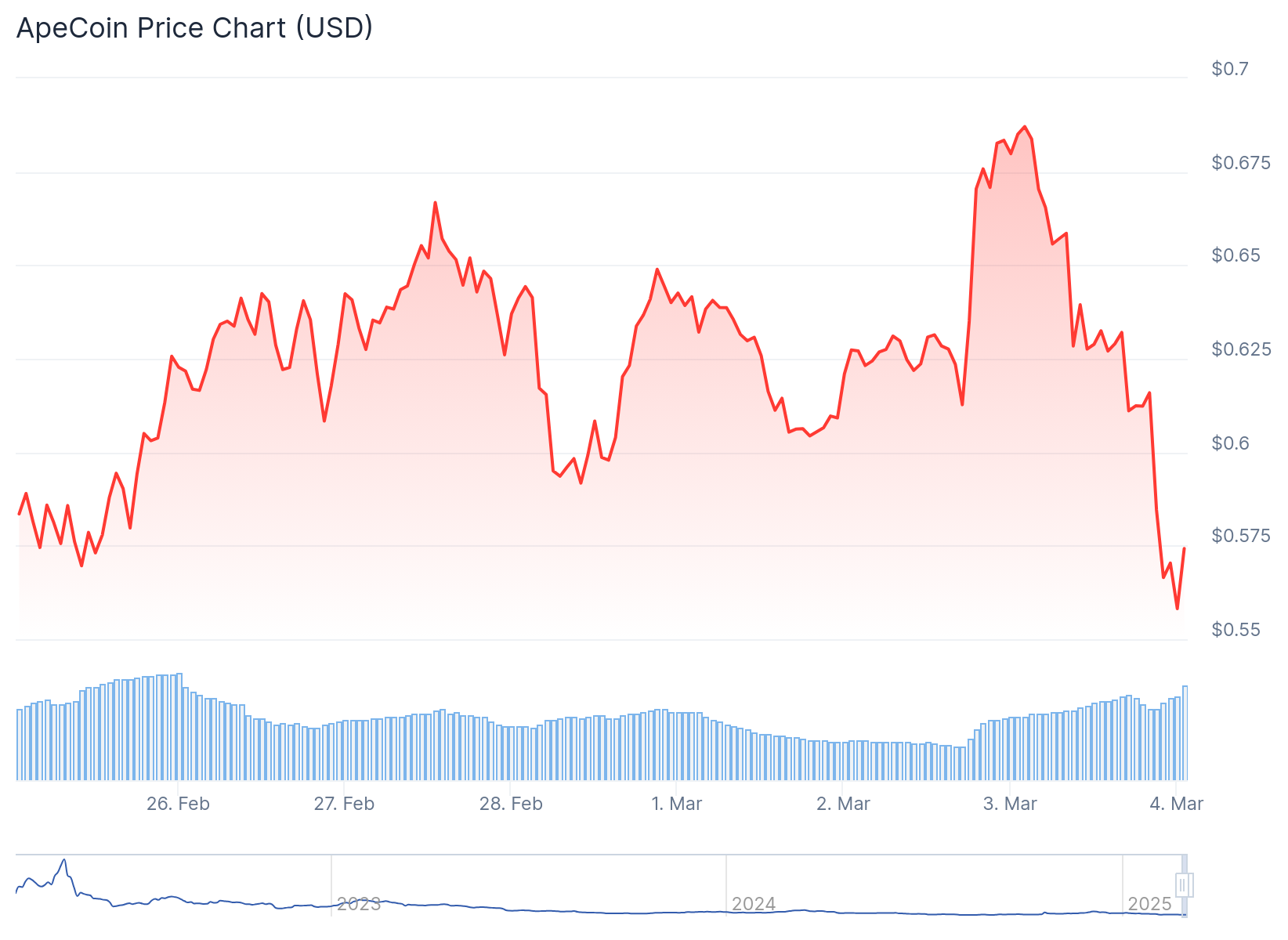Click the $0.65 price axis label
The width and height of the screenshot is (1288, 940).
pos(1236,255)
